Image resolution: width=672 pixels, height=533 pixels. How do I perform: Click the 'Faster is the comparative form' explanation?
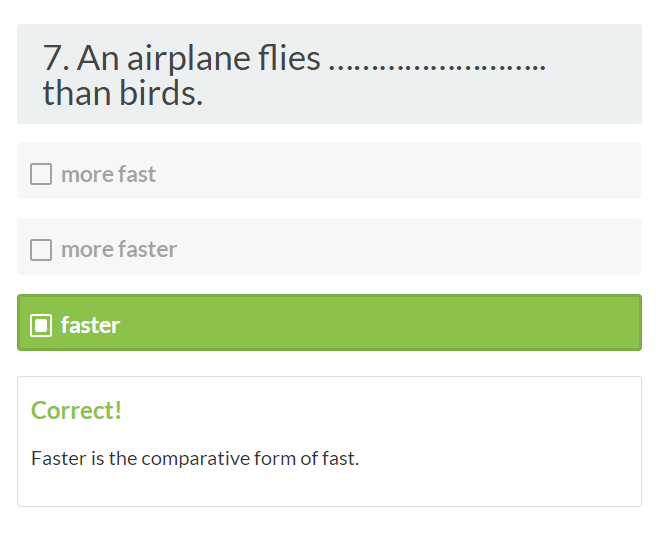pos(195,459)
